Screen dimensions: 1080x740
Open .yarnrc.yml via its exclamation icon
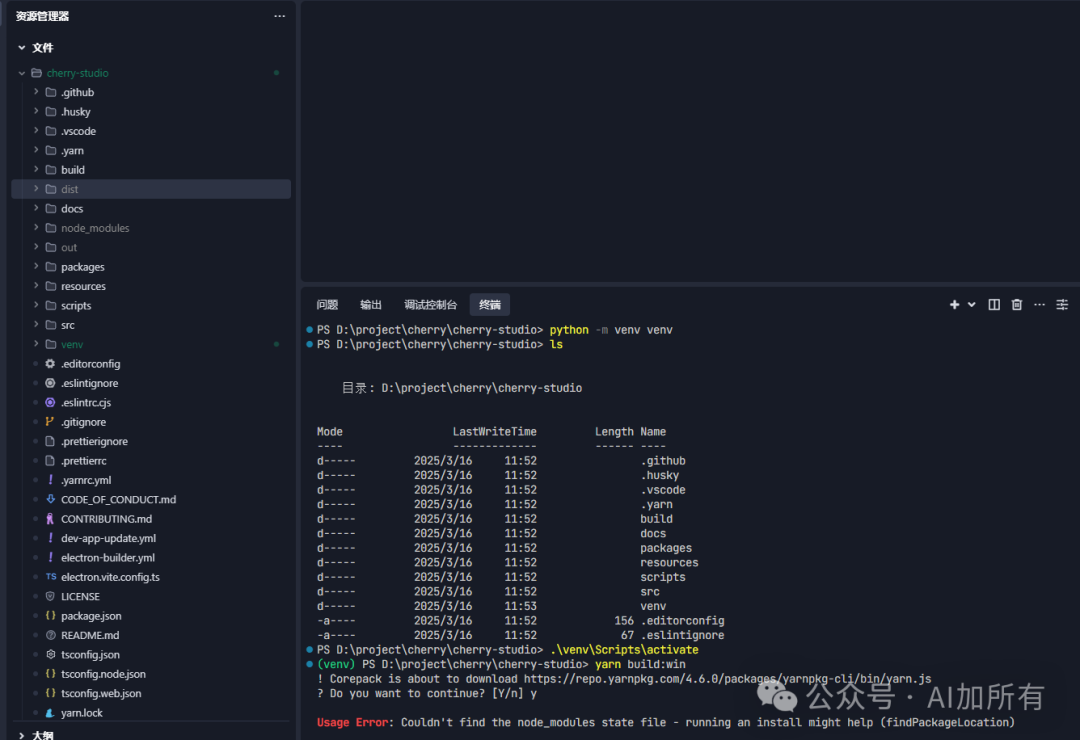[x=50, y=480]
